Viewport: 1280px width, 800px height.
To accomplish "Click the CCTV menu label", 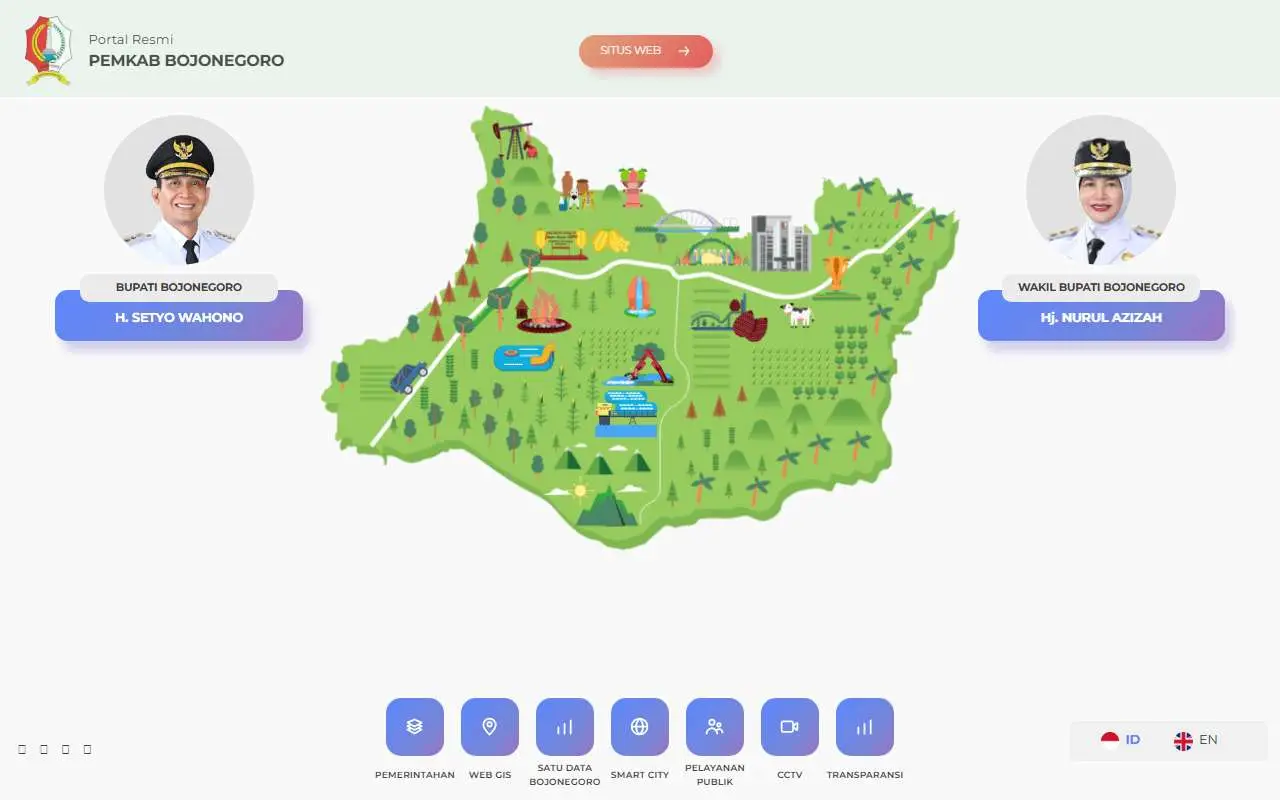I will click(790, 775).
